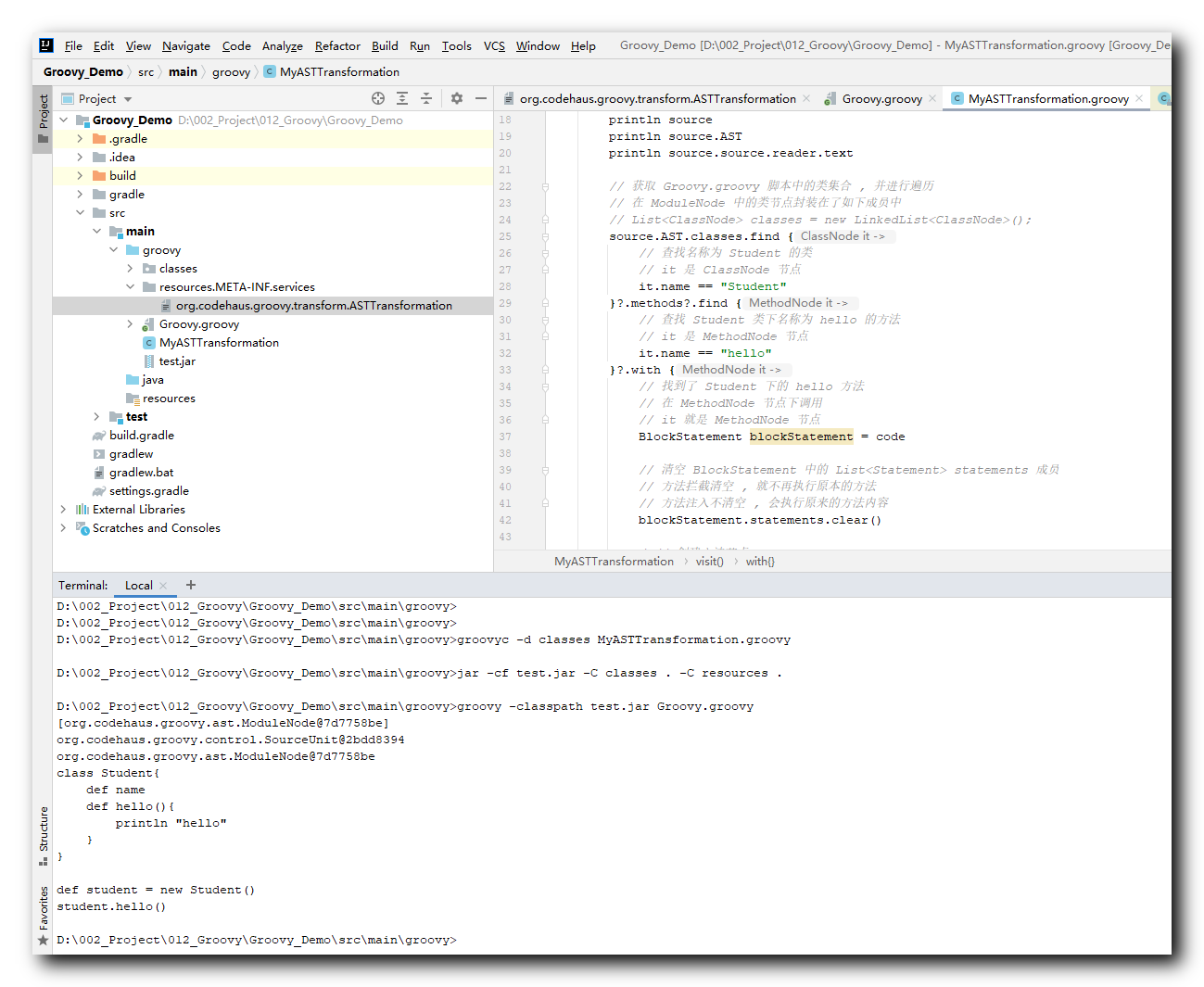Screen dimensions: 1204x987
Task: Switch to Groovy.groovy editor tab
Action: tap(881, 98)
